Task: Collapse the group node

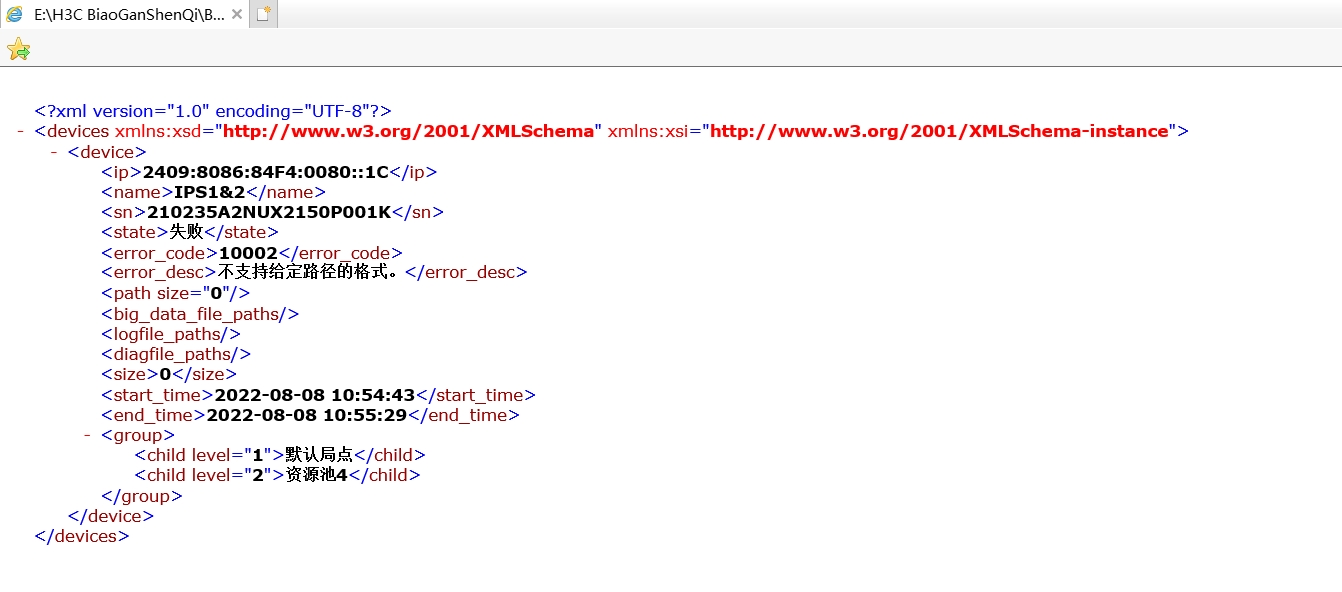Action: [88, 435]
